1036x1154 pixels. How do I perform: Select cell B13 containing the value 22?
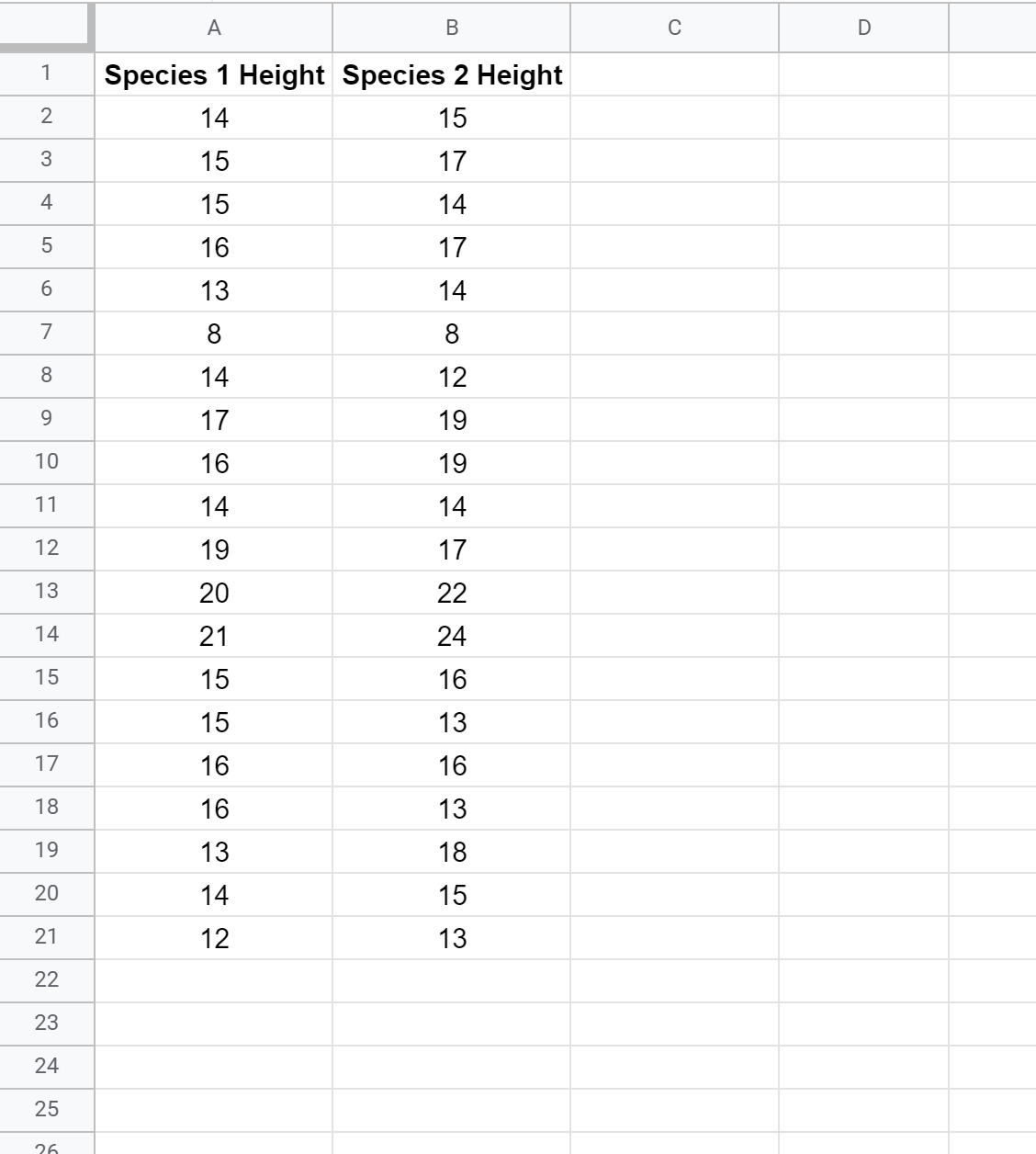452,592
